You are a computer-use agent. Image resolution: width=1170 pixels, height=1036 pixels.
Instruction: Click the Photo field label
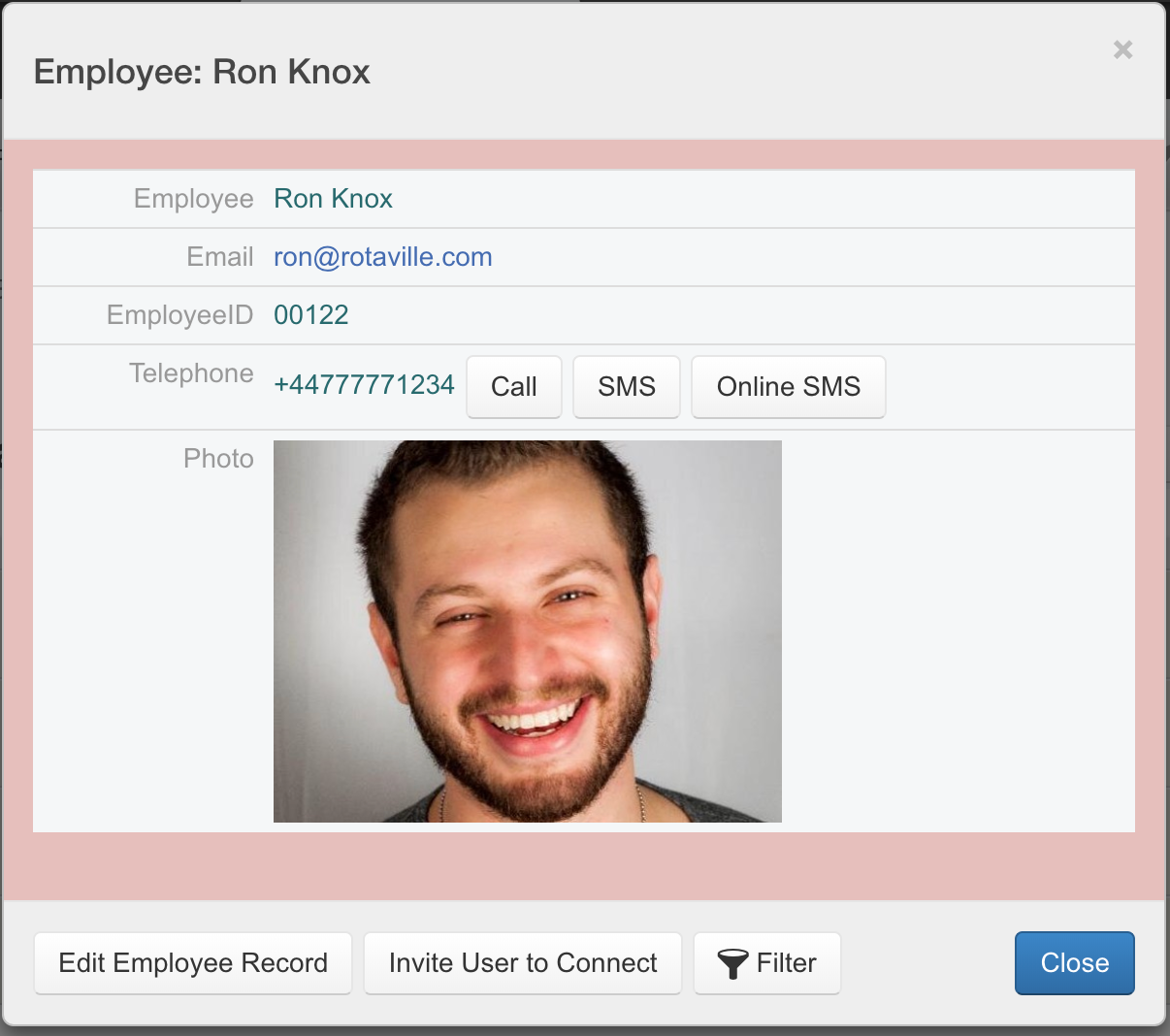(218, 459)
